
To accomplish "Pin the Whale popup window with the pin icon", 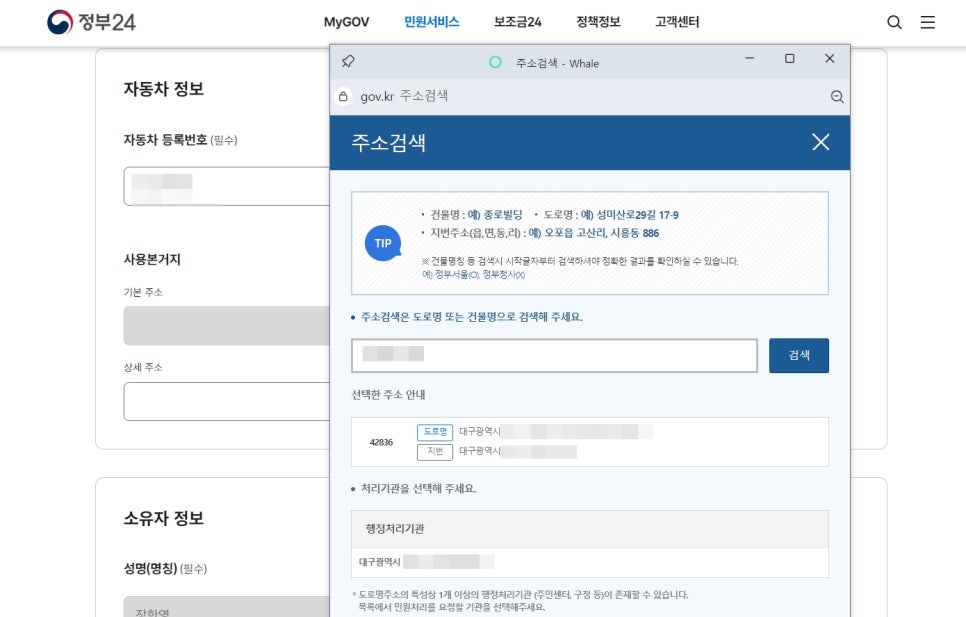I will (348, 61).
